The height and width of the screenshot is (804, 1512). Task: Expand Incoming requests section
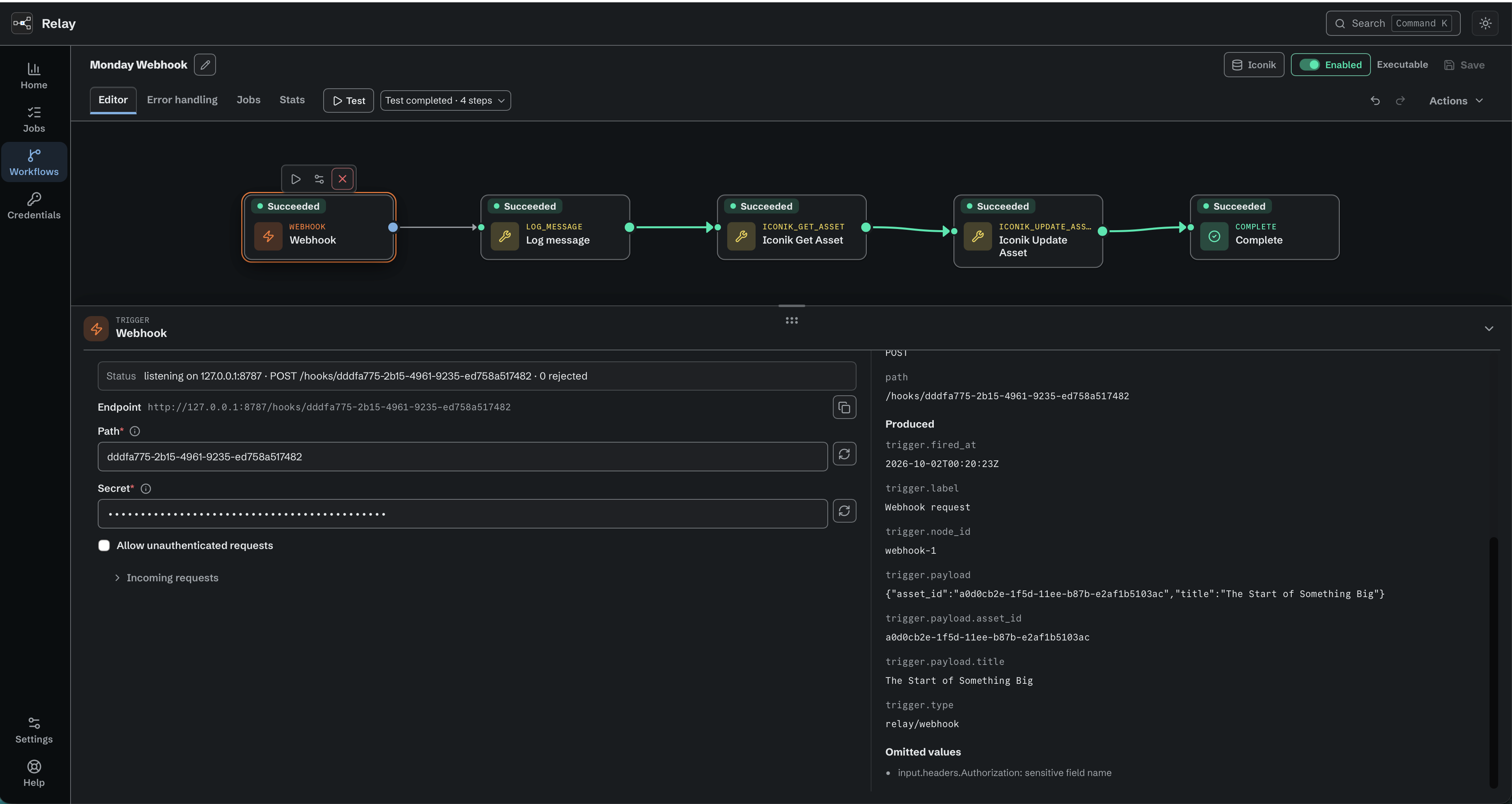[166, 577]
